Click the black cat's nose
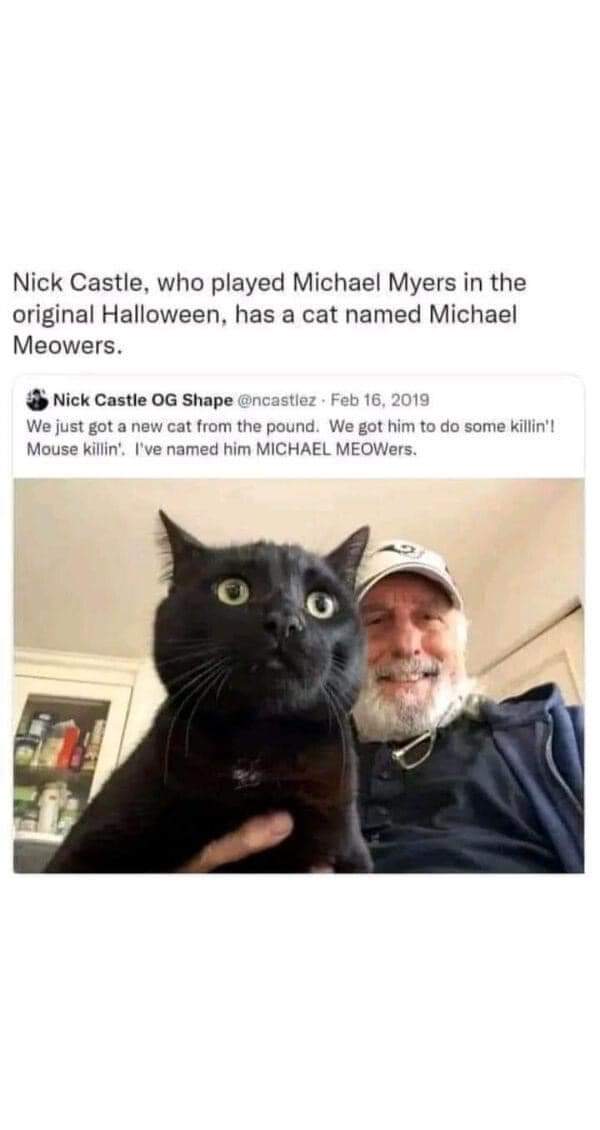The height and width of the screenshot is (1130, 600). tap(282, 626)
